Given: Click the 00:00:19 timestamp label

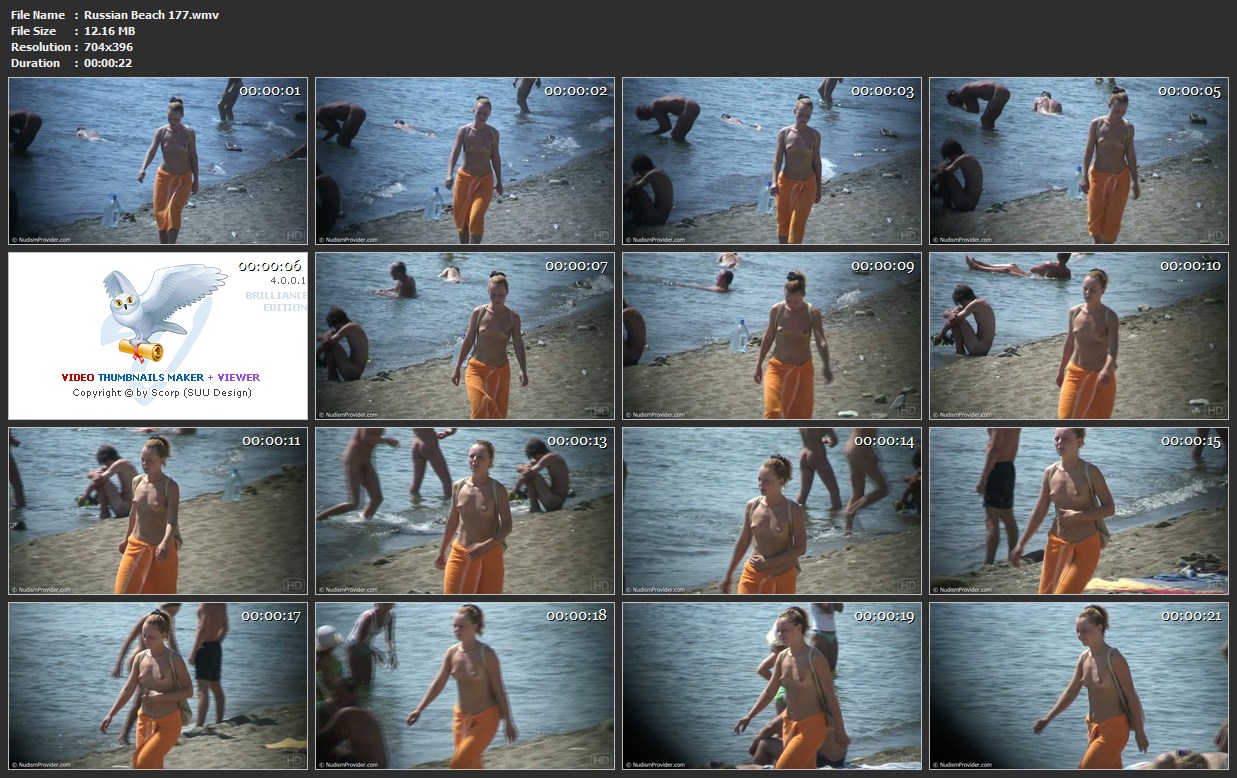Looking at the screenshot, I should 884,616.
